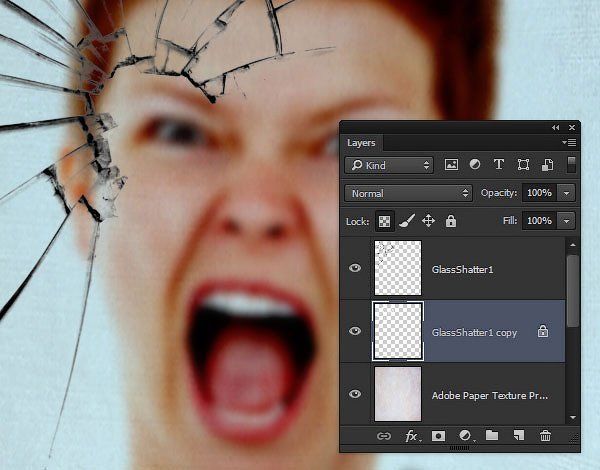Add a layer mask icon
The height and width of the screenshot is (470, 600).
click(438, 436)
